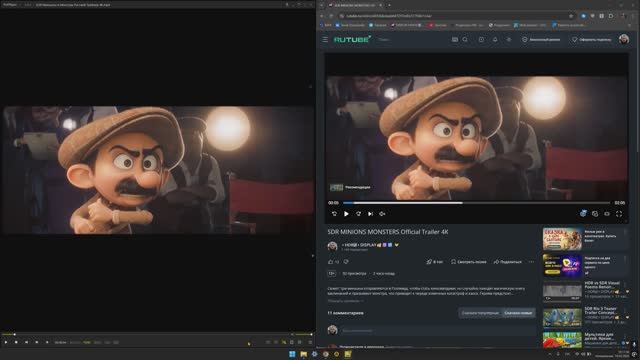Share the video with the Поделиться button

(508, 262)
